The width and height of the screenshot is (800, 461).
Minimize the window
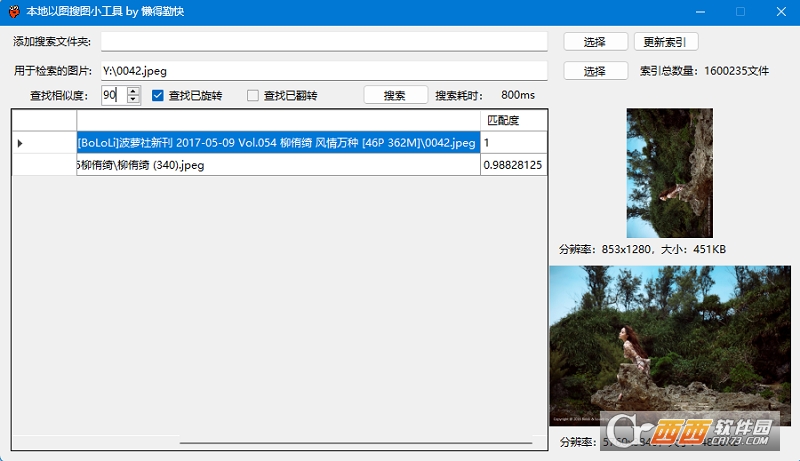pos(701,12)
